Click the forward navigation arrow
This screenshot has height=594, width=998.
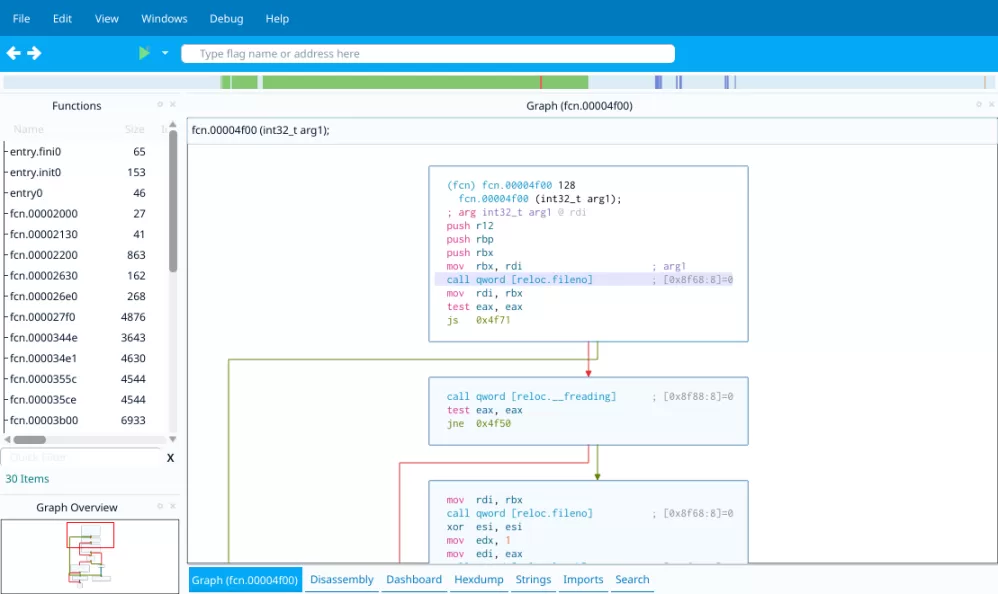[x=34, y=53]
